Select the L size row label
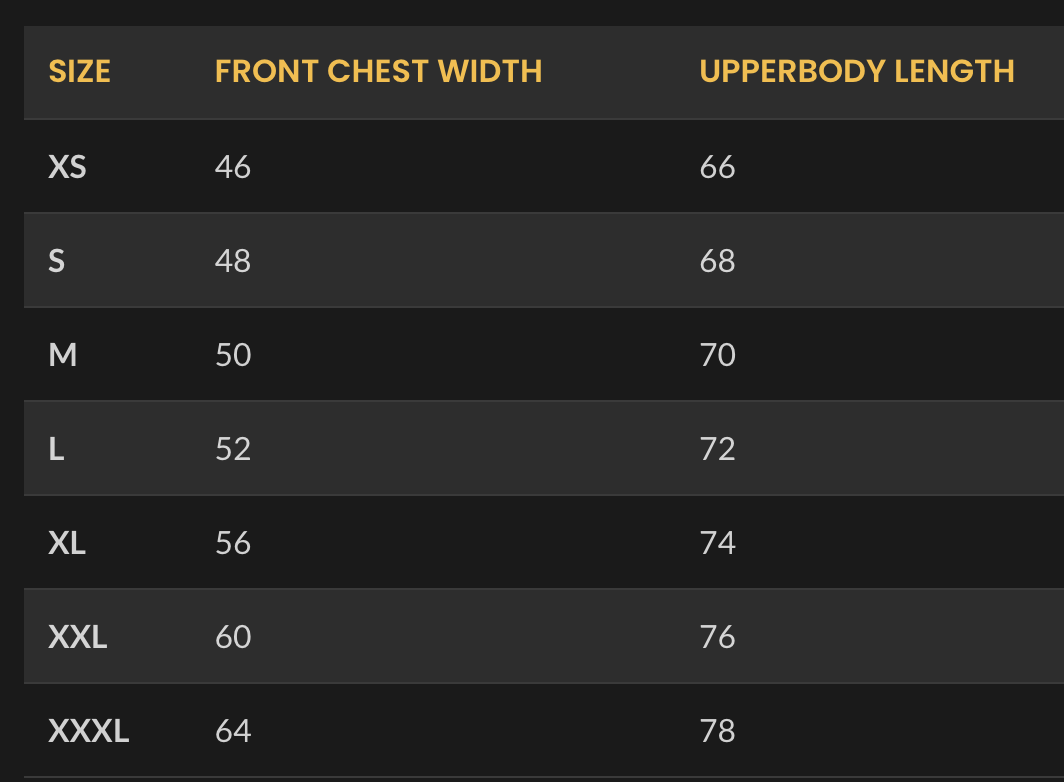 tap(56, 449)
